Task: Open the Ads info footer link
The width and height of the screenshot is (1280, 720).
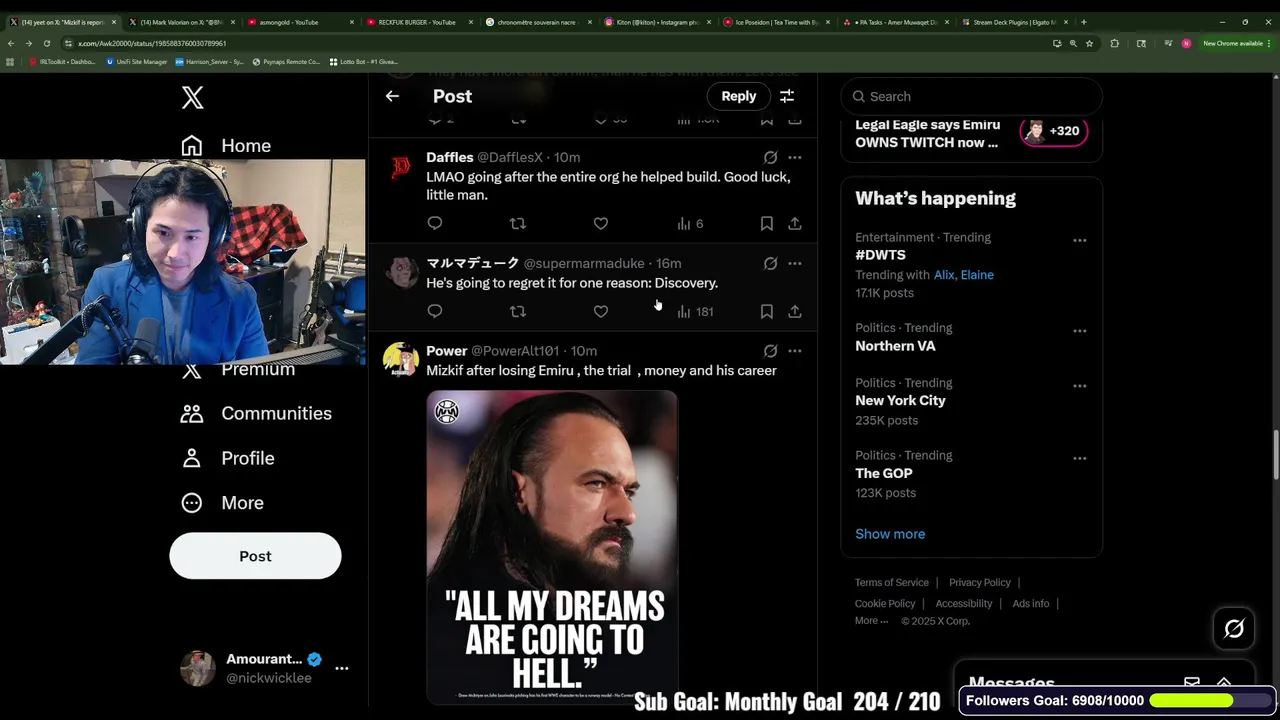Action: [1030, 604]
